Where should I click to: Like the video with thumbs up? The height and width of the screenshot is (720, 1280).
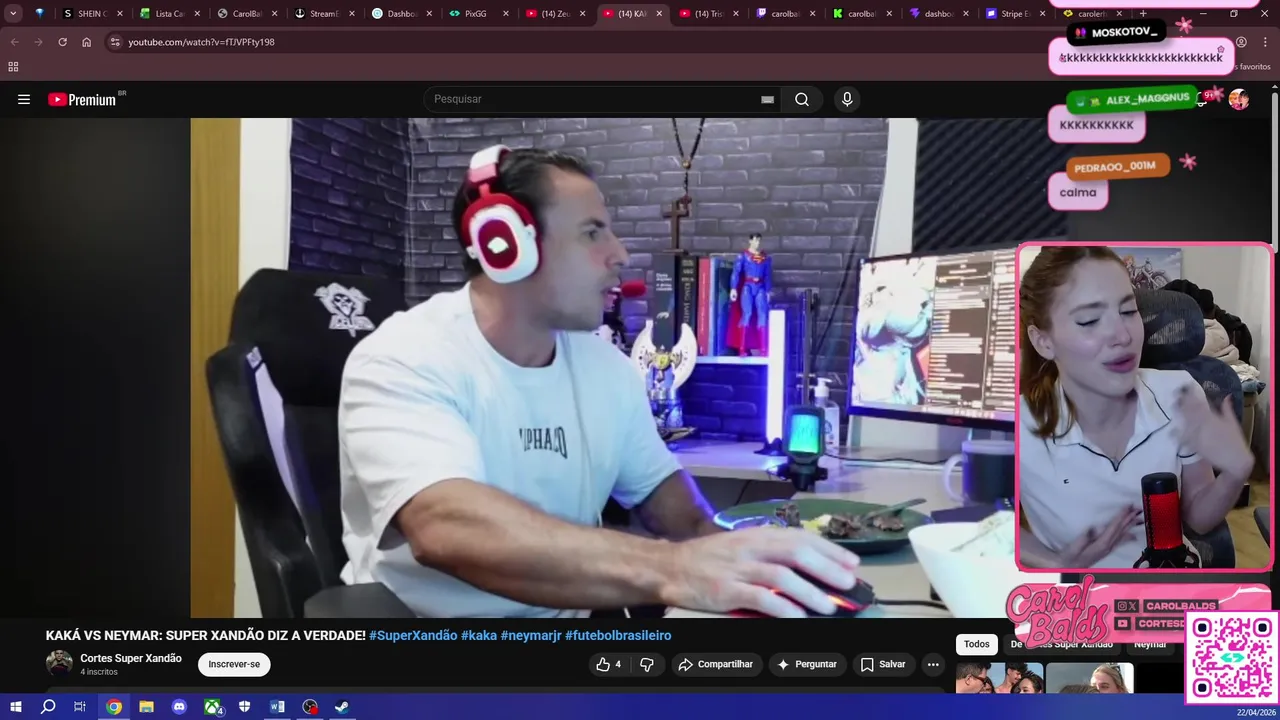click(609, 664)
